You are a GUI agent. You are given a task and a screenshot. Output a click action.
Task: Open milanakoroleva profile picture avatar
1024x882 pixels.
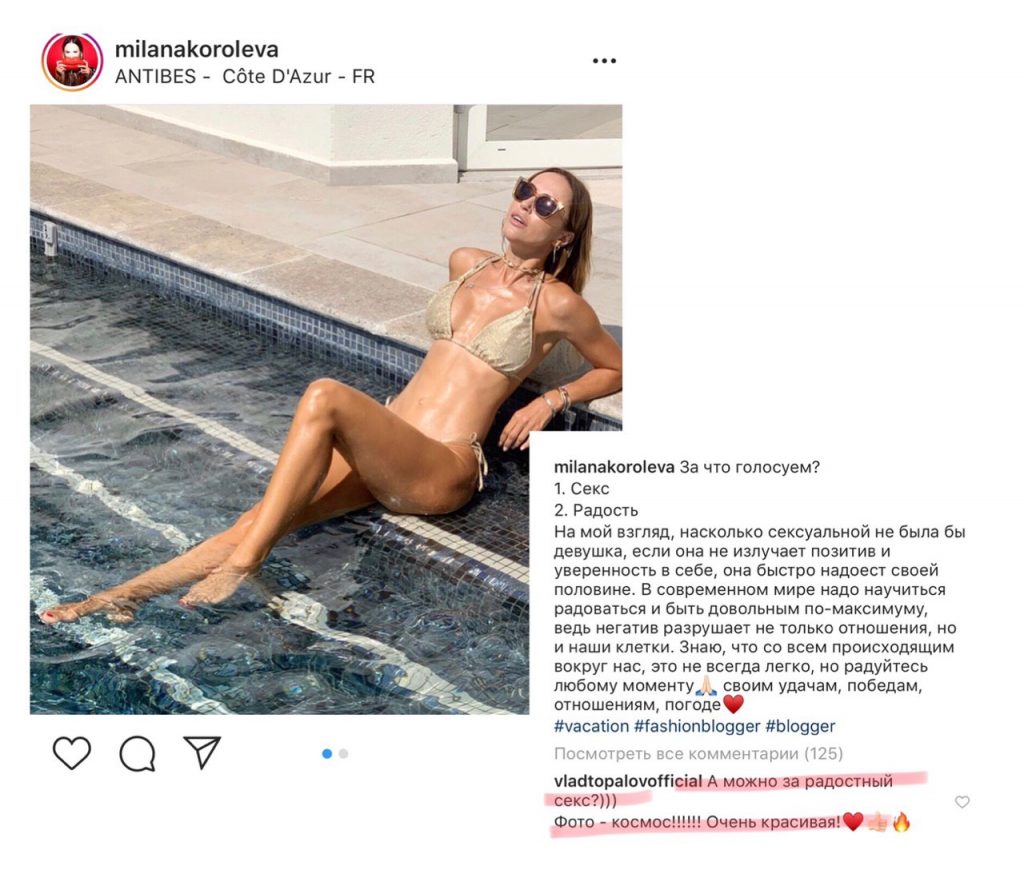coord(72,61)
